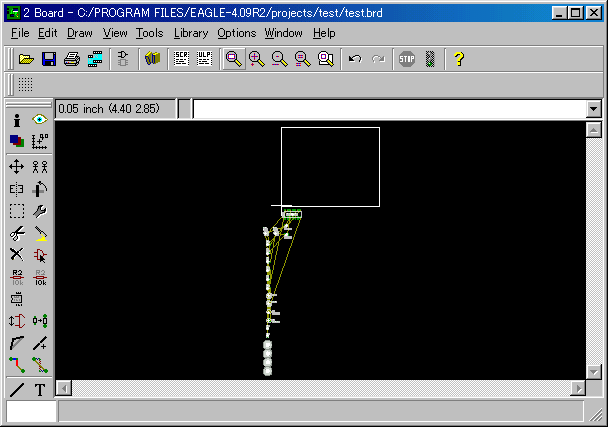The height and width of the screenshot is (427, 608).
Task: Select the Delete X tool
Action: click(x=17, y=255)
